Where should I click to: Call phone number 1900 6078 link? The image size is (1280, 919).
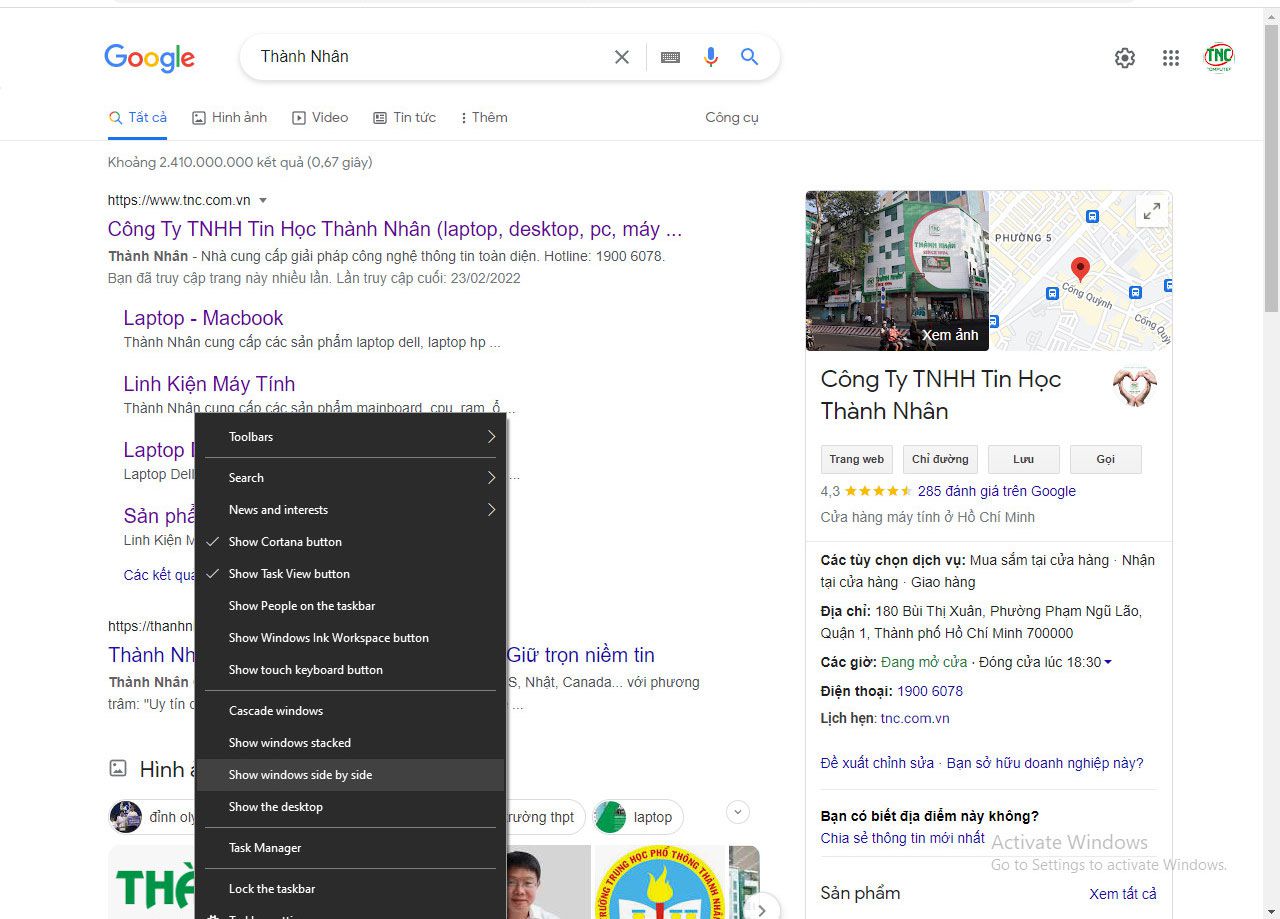click(930, 691)
